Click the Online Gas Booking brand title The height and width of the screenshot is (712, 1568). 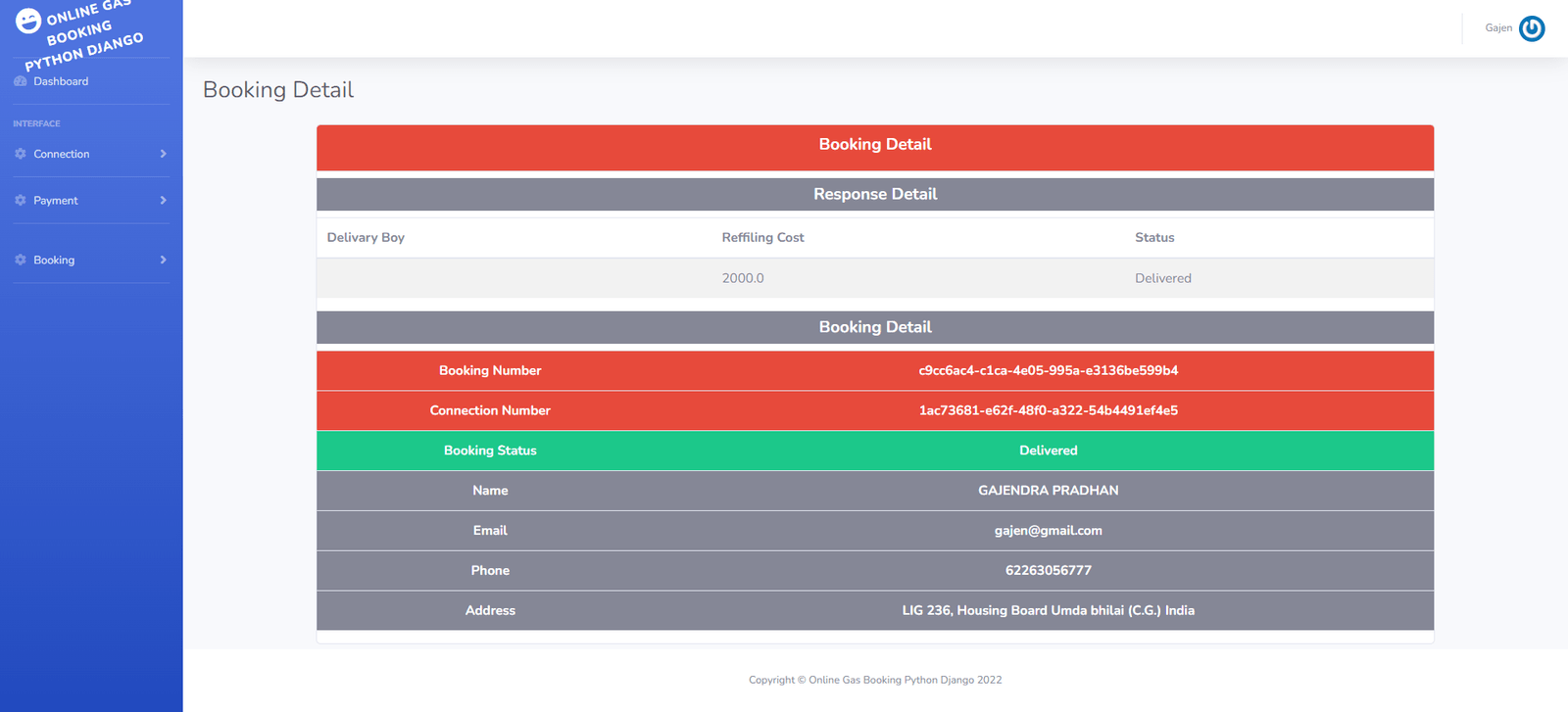pos(90,31)
